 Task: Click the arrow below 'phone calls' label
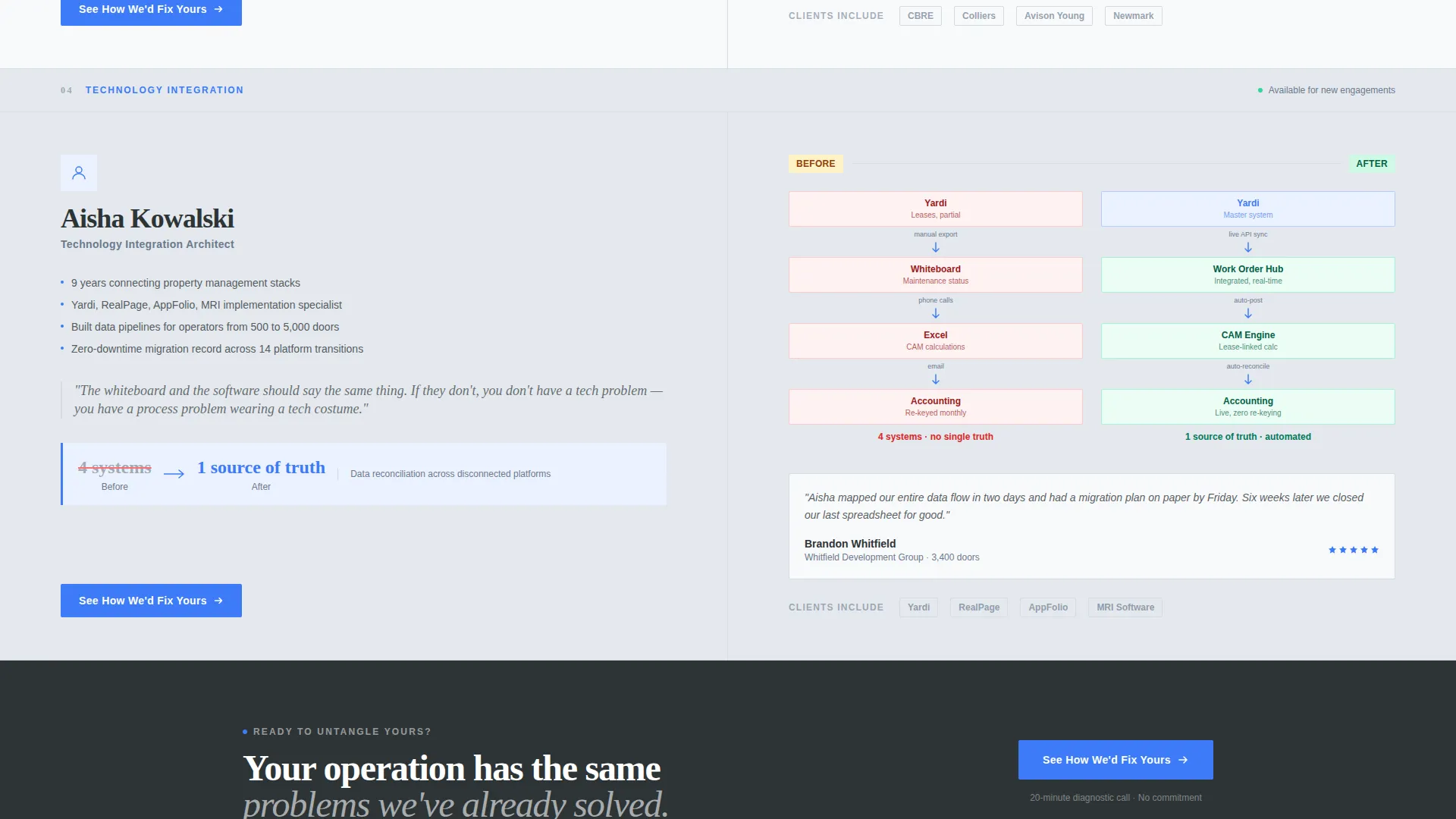point(936,314)
